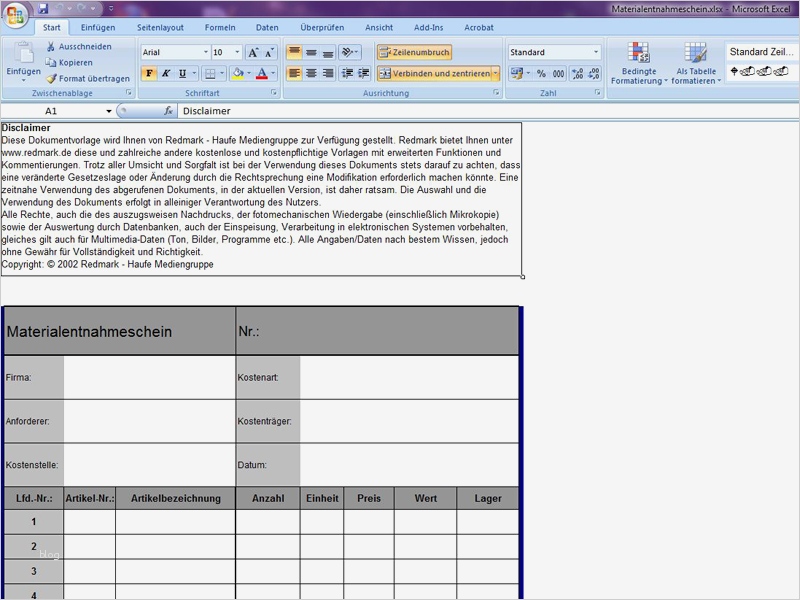Open the Arial font name dropdown
800x600 pixels.
pyautogui.click(x=206, y=52)
